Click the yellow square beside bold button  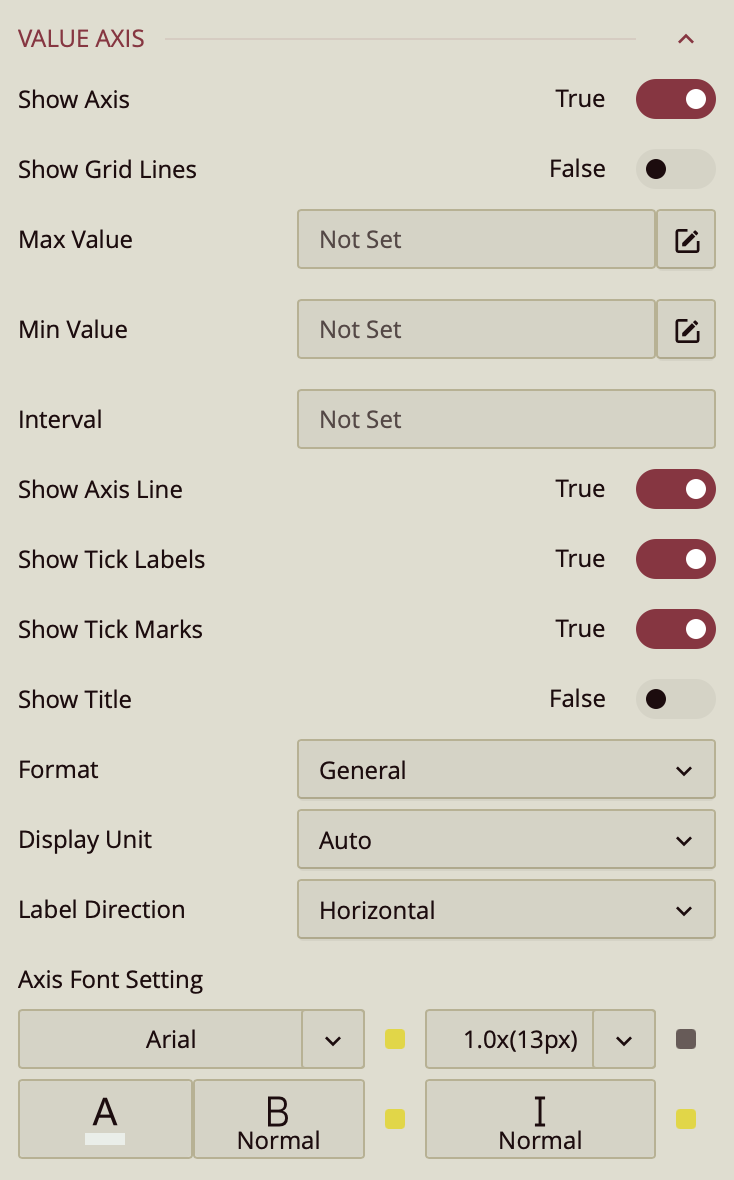coord(395,1119)
